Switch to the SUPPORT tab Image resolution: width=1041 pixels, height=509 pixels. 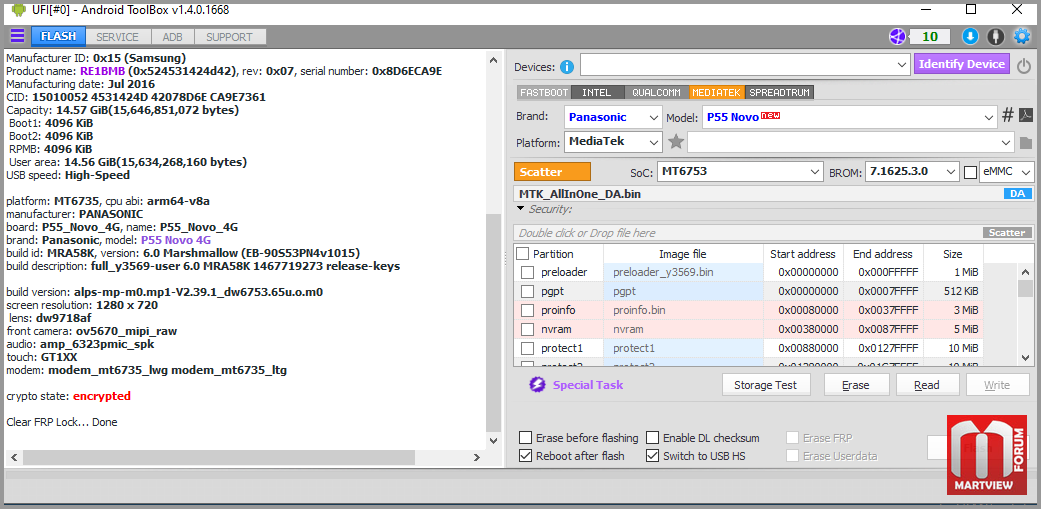(x=229, y=37)
